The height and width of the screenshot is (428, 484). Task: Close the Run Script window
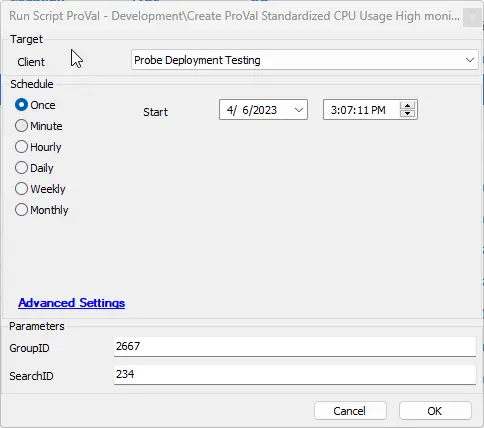(x=472, y=17)
